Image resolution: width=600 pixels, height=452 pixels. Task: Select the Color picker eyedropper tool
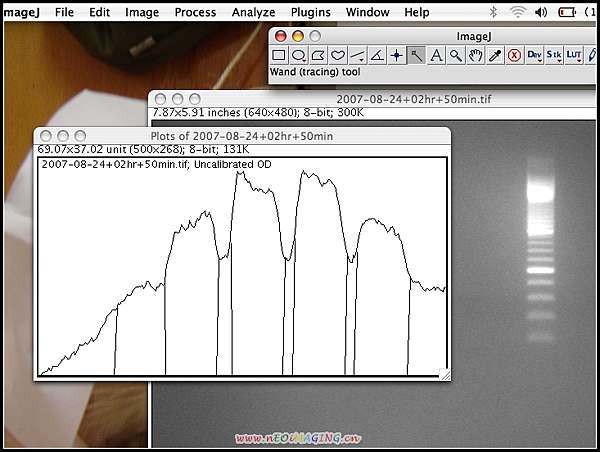pyautogui.click(x=495, y=55)
